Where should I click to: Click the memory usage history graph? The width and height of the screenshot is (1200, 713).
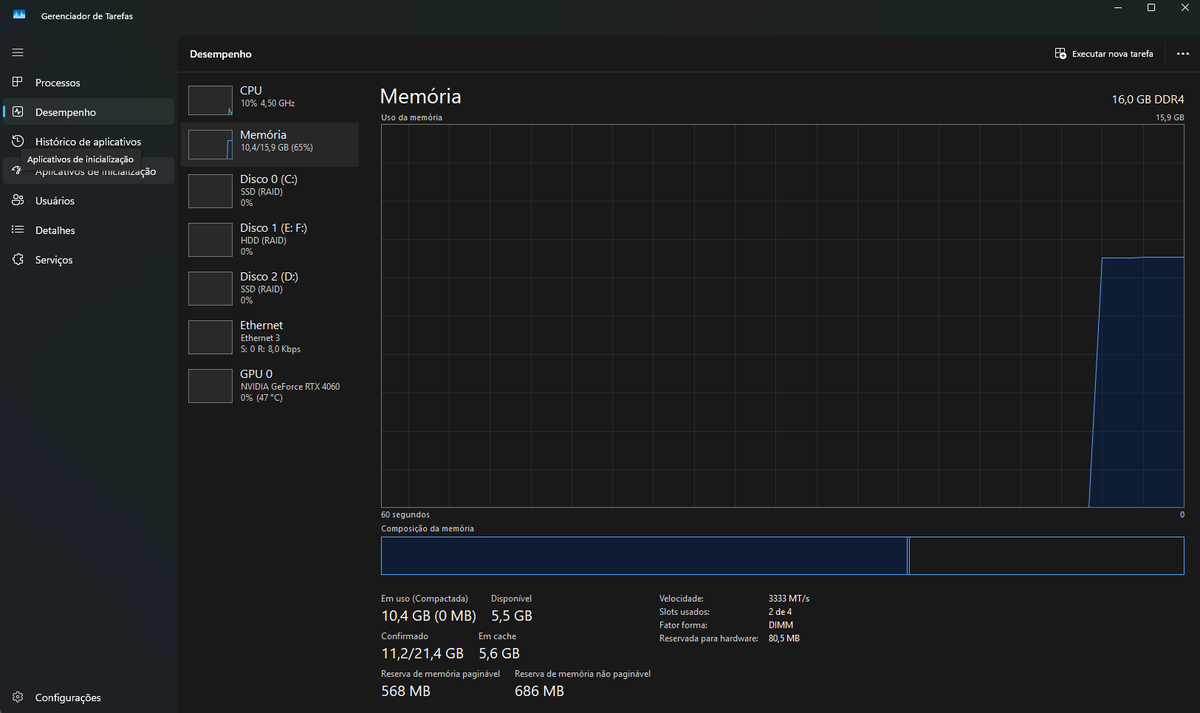click(x=782, y=316)
